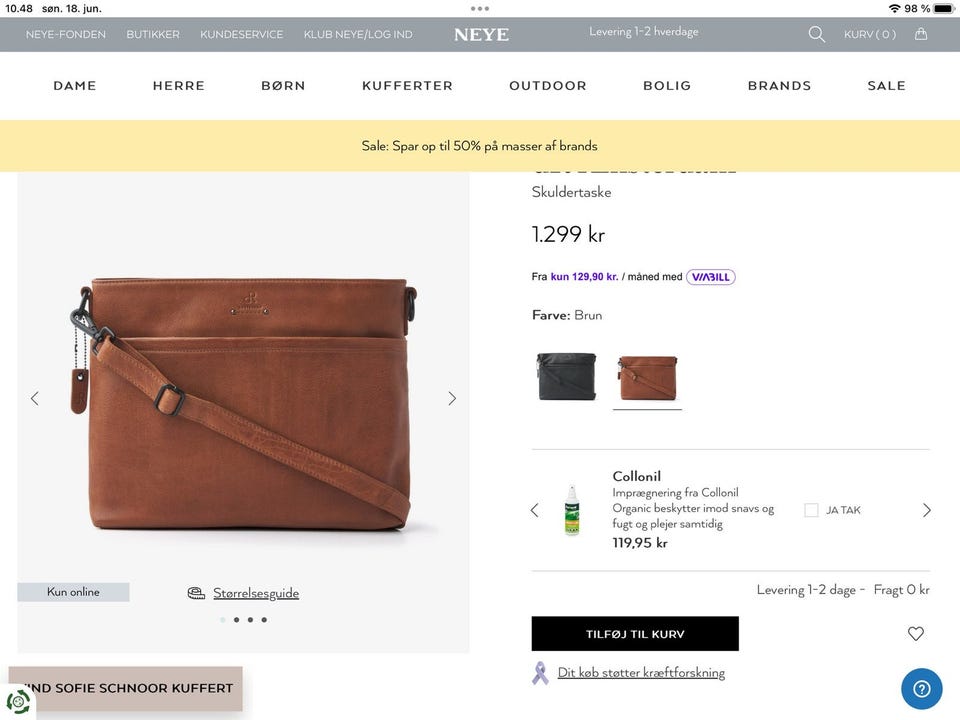
Task: Open the SALE menu item
Action: coord(886,86)
